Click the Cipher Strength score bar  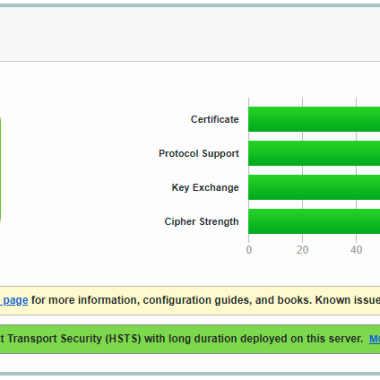click(314, 221)
